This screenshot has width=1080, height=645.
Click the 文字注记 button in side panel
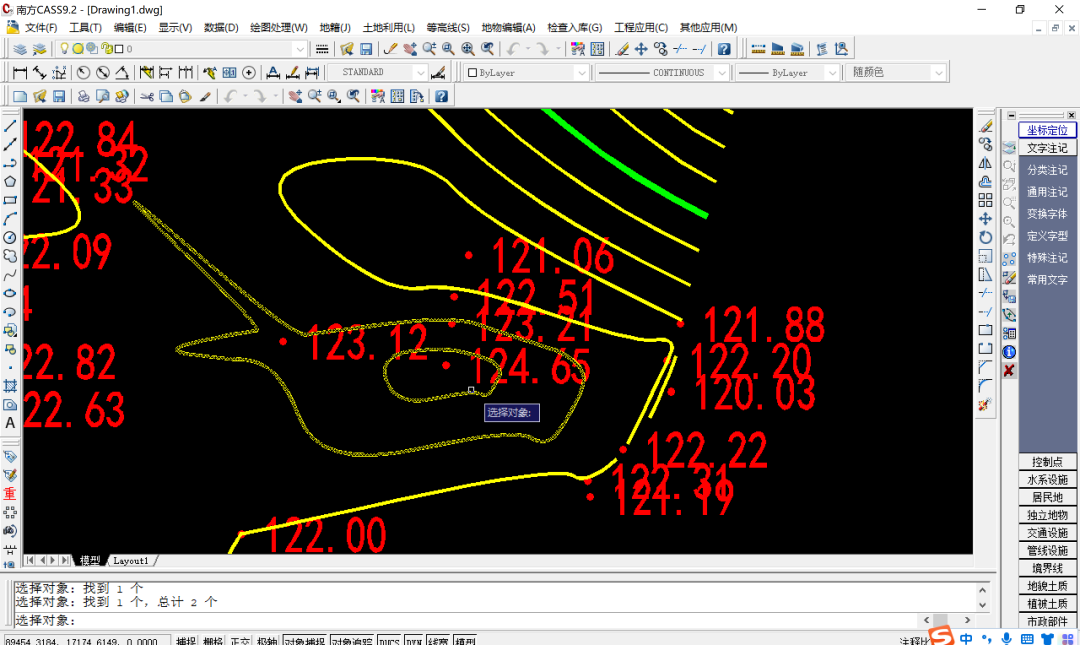pos(1047,148)
